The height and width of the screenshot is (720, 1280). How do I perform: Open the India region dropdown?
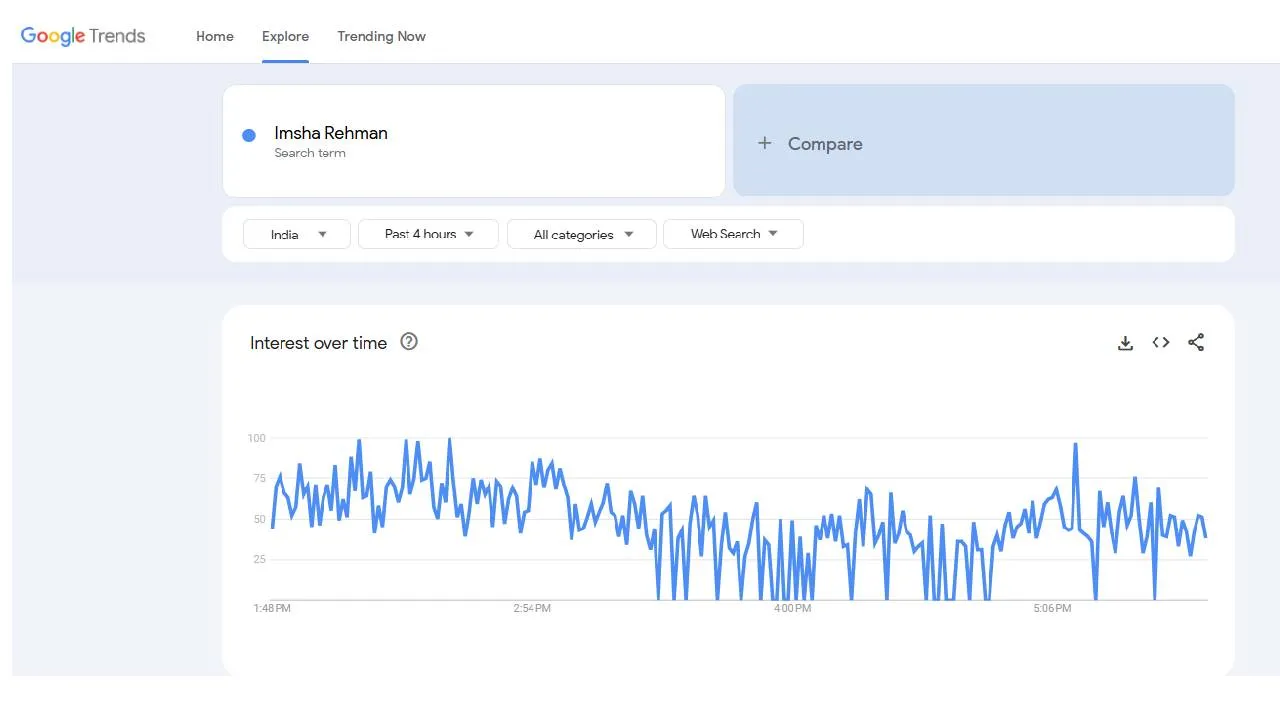[297, 234]
